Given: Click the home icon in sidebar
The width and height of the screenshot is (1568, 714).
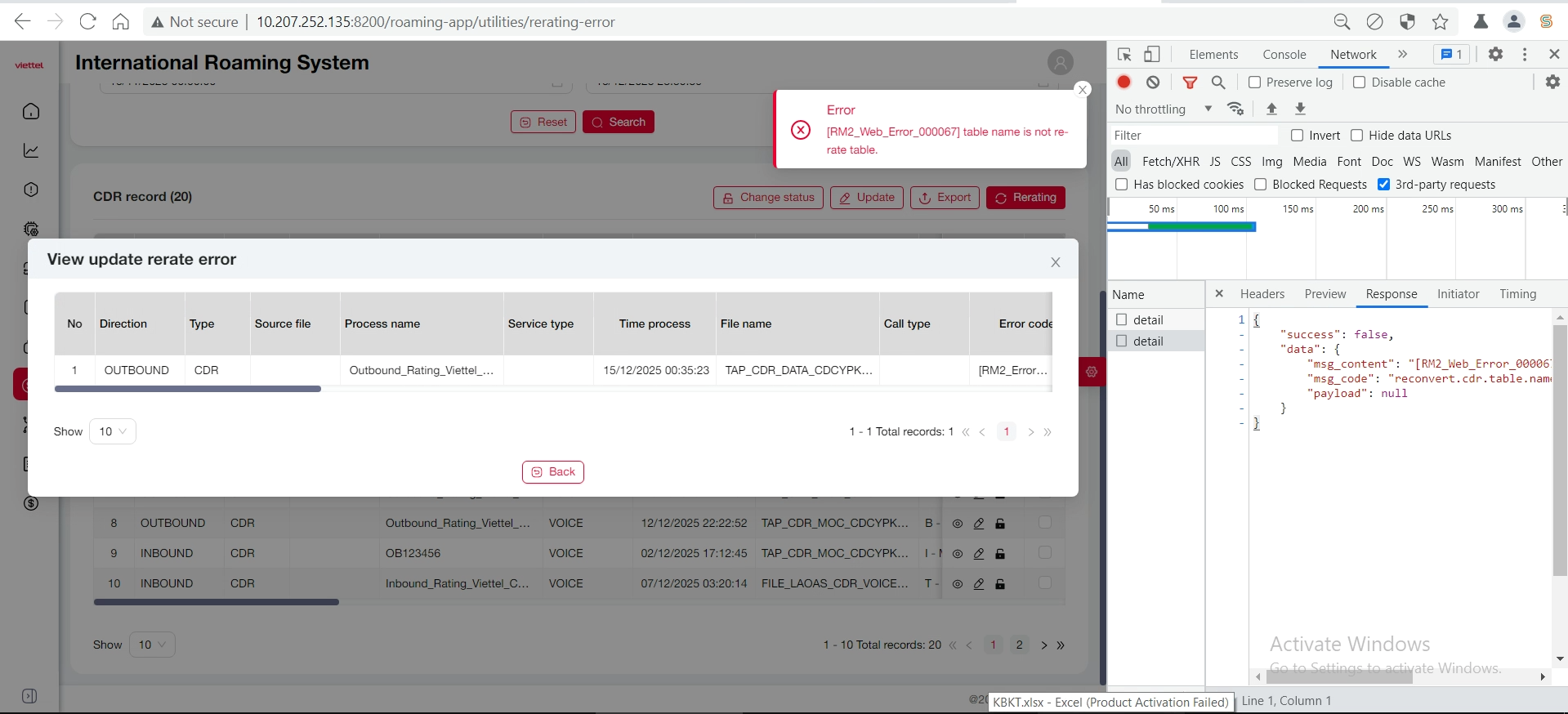Looking at the screenshot, I should (31, 111).
